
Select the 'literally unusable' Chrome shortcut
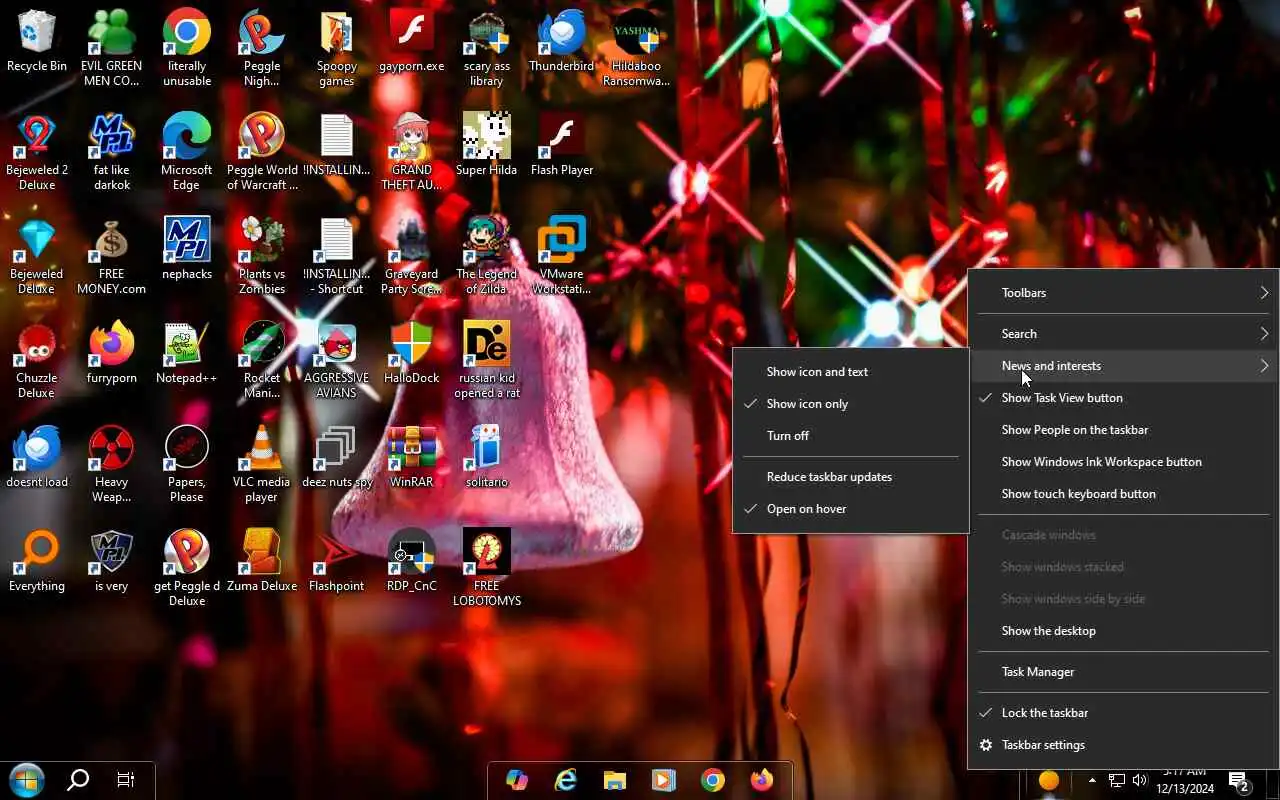click(x=187, y=48)
